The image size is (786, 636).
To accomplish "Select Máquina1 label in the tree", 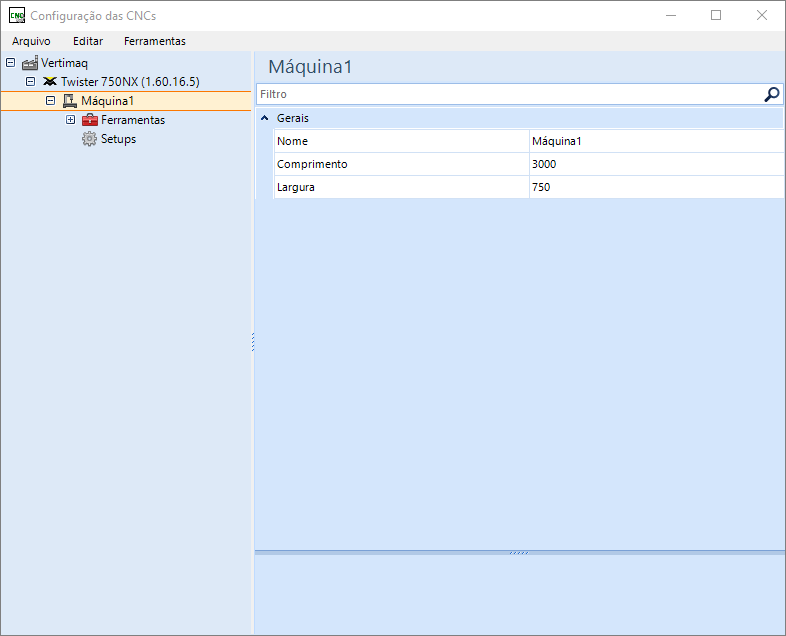I will pos(108,101).
